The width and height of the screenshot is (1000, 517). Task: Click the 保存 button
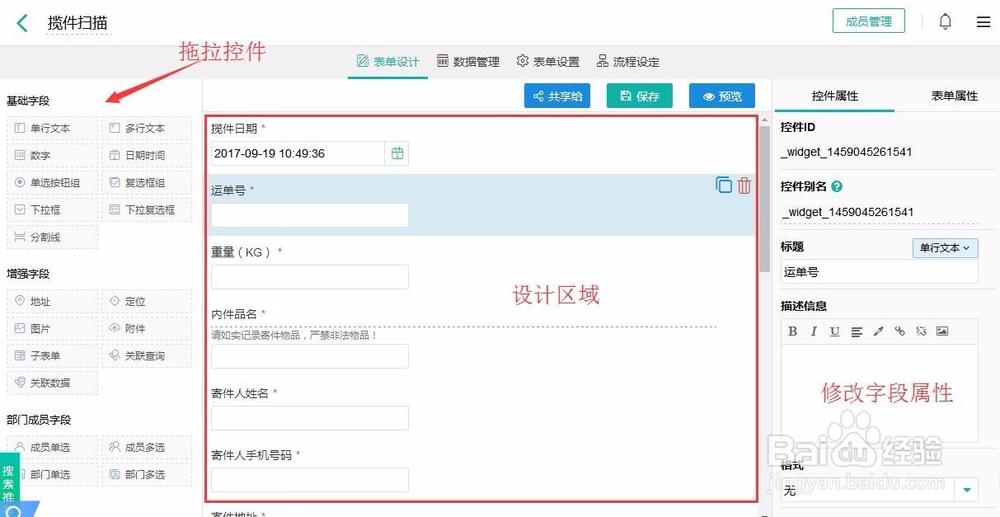coord(639,96)
